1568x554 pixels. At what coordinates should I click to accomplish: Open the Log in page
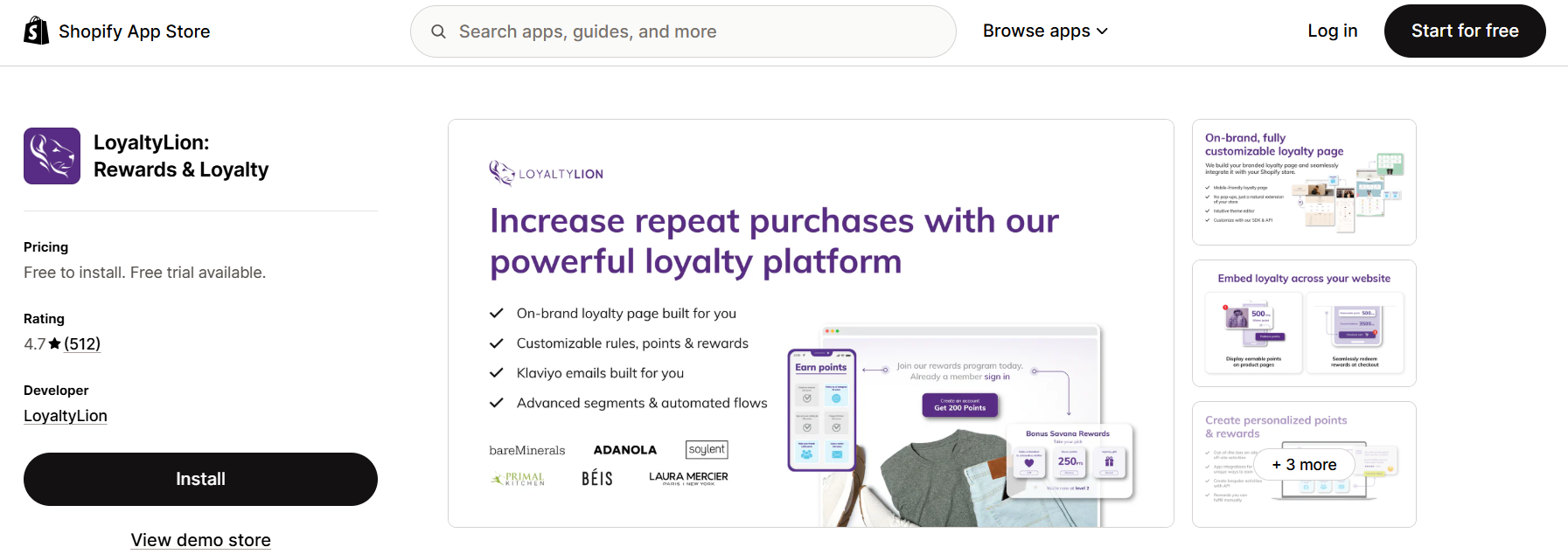click(1332, 31)
